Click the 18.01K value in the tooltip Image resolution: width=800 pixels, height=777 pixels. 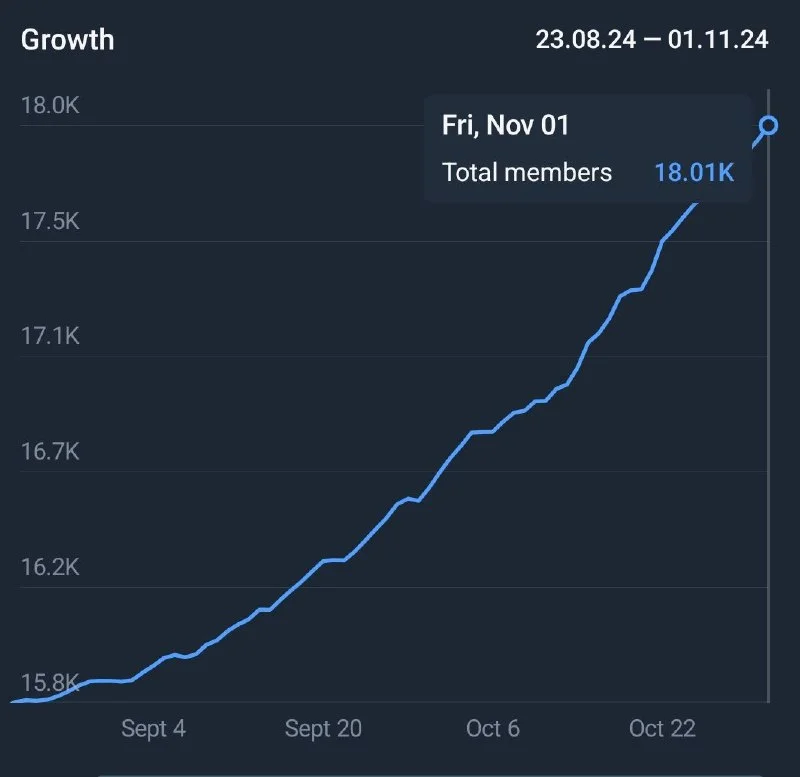(x=694, y=172)
